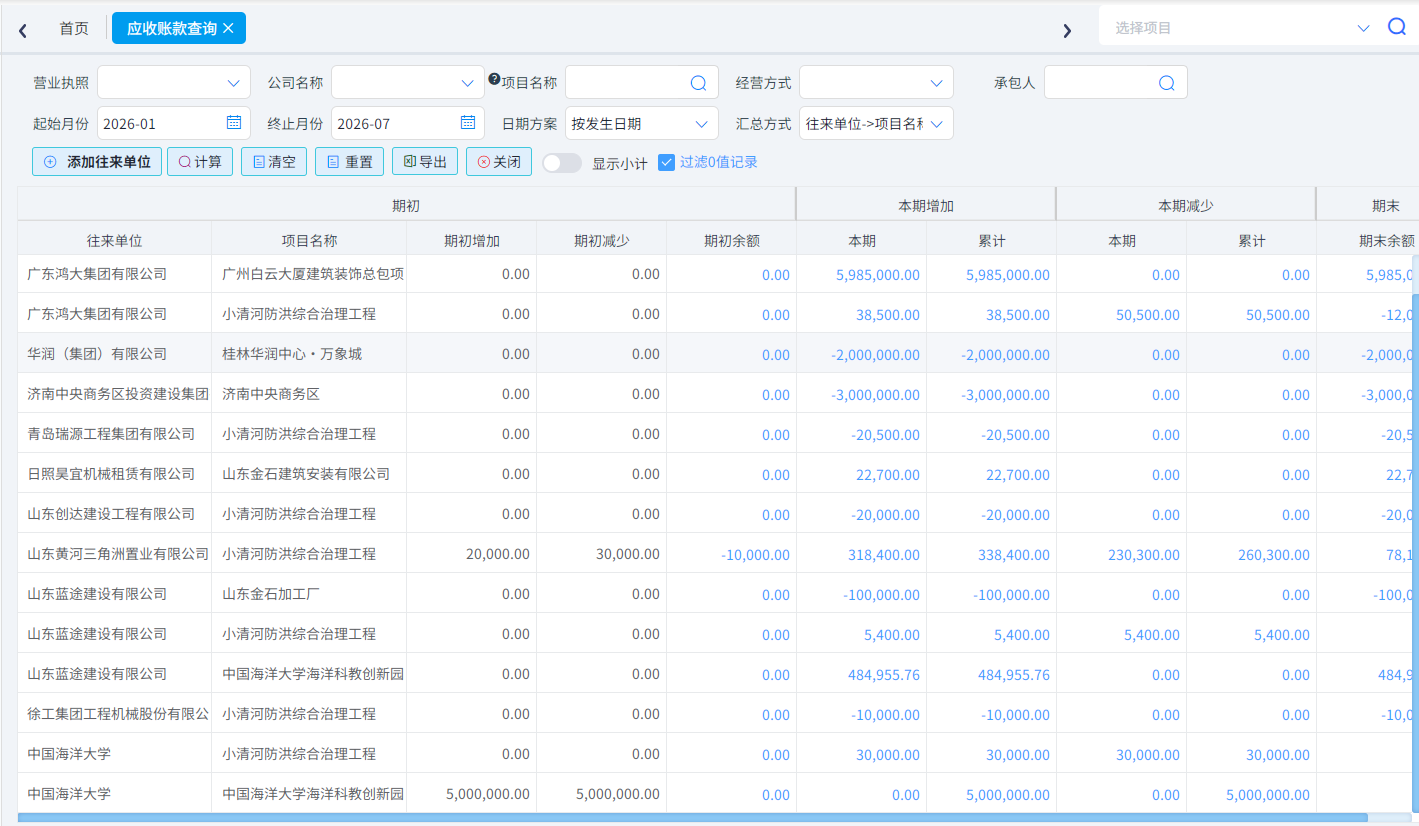Close the 应收账款查询 tab

coord(228,28)
